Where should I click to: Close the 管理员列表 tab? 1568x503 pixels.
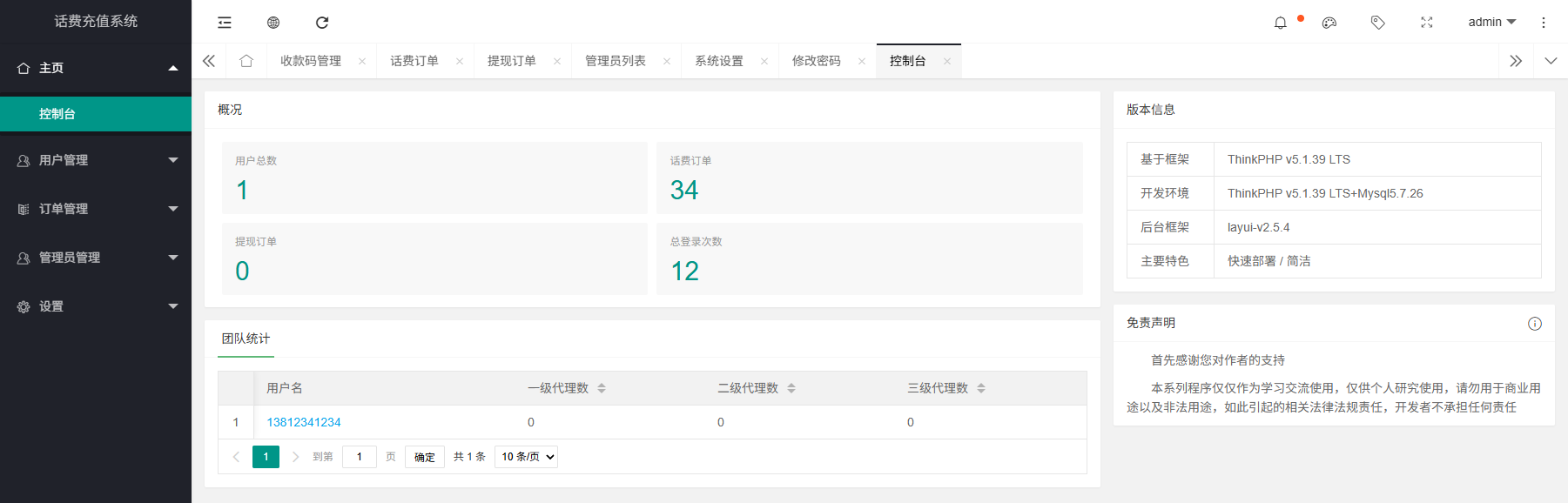pyautogui.click(x=667, y=61)
